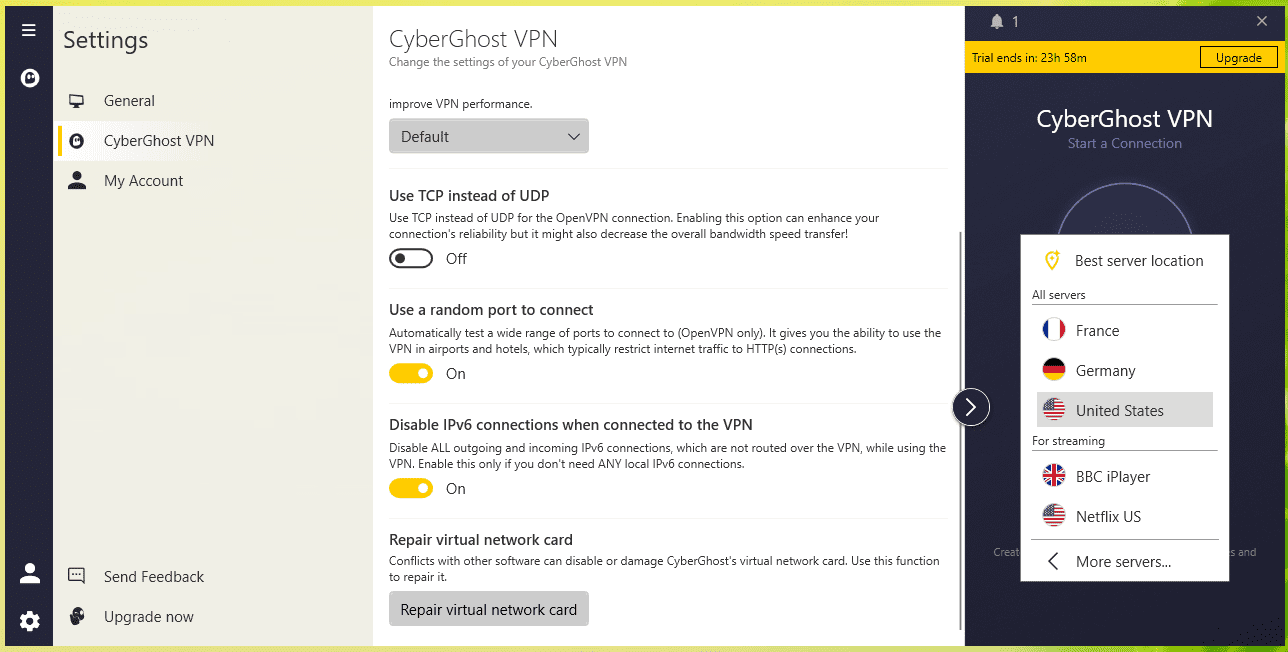Screen dimensions: 1288x652
Task: Open General settings section
Action: pos(129,101)
